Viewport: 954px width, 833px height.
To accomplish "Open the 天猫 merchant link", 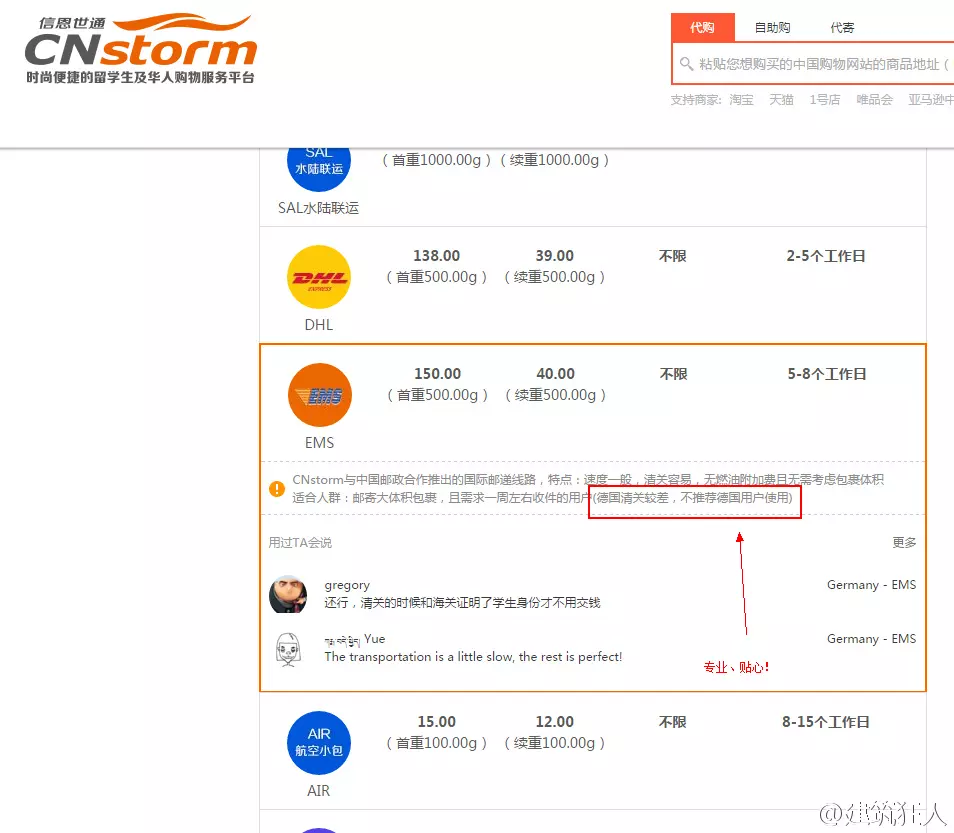I will 781,100.
